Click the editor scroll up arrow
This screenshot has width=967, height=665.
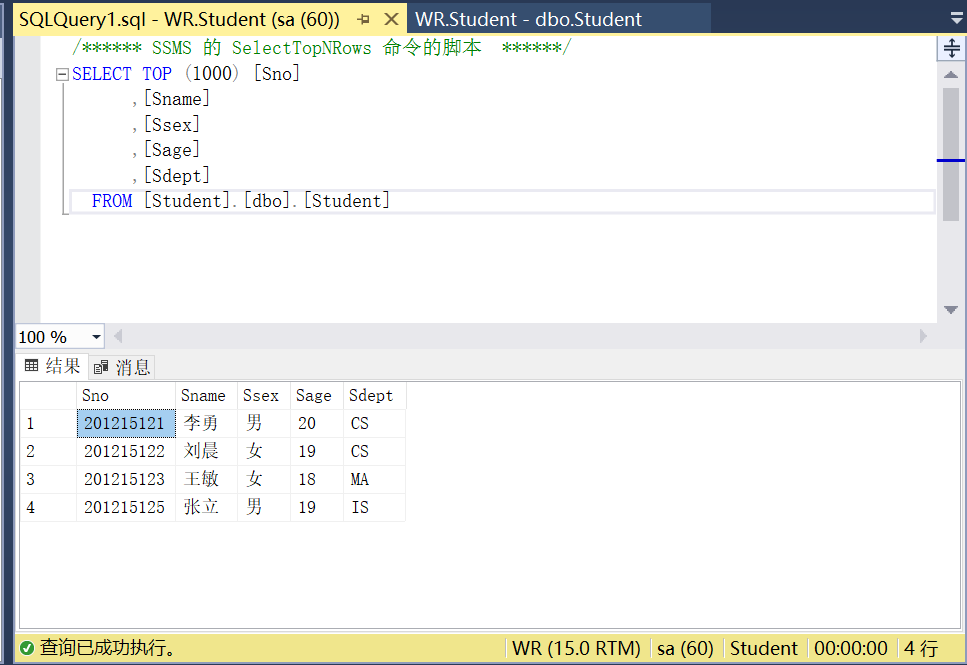click(951, 75)
